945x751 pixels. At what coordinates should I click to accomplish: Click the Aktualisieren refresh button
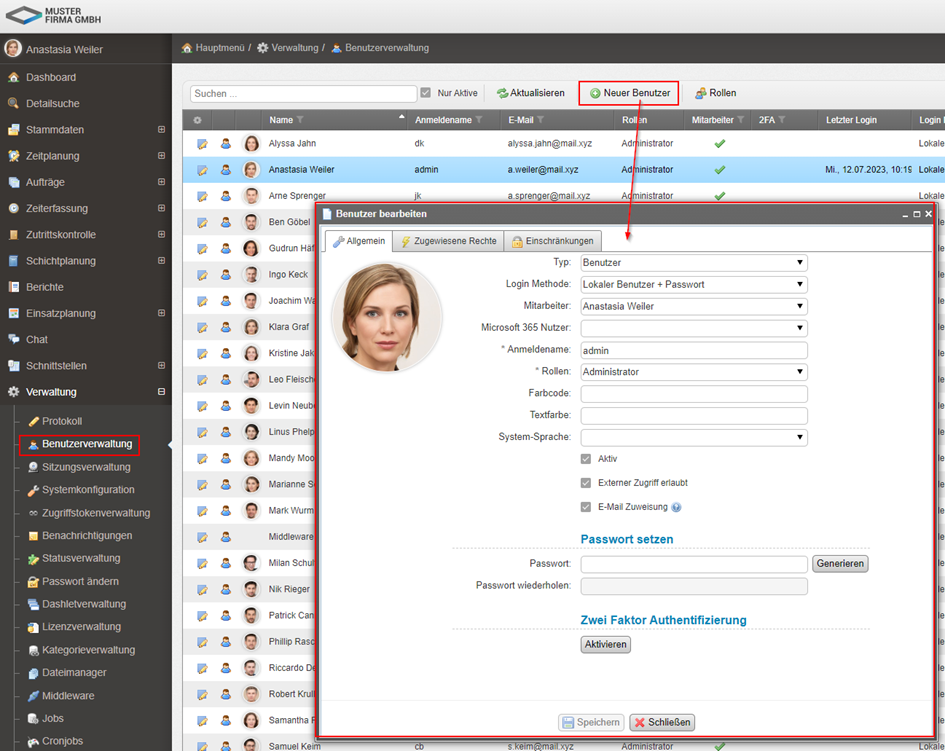click(531, 93)
